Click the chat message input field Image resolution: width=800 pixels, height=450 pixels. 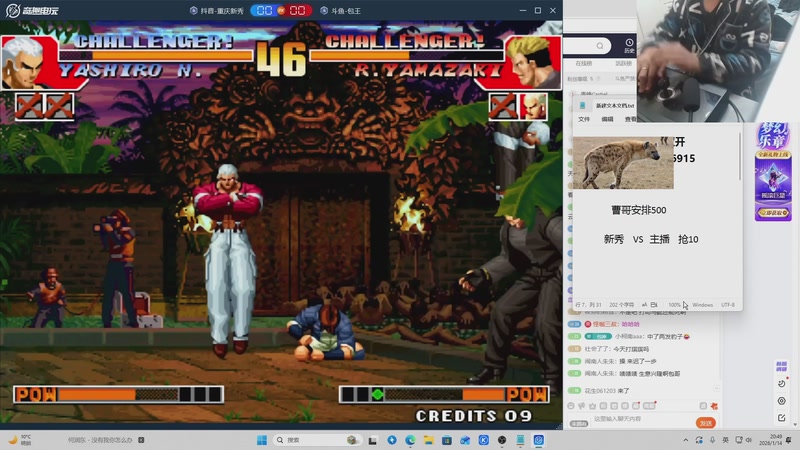tap(643, 419)
